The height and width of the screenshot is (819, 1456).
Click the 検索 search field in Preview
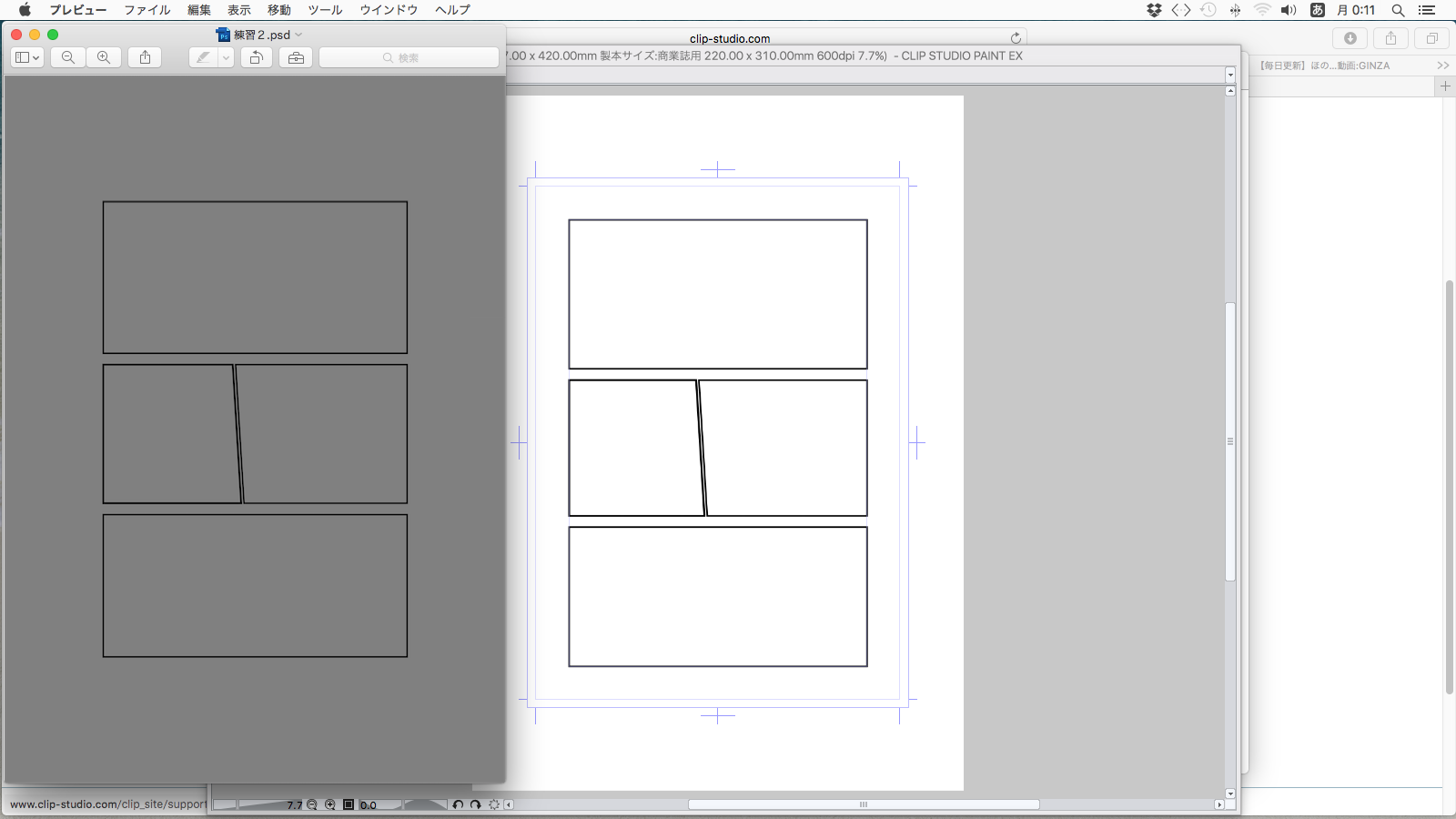[x=409, y=57]
